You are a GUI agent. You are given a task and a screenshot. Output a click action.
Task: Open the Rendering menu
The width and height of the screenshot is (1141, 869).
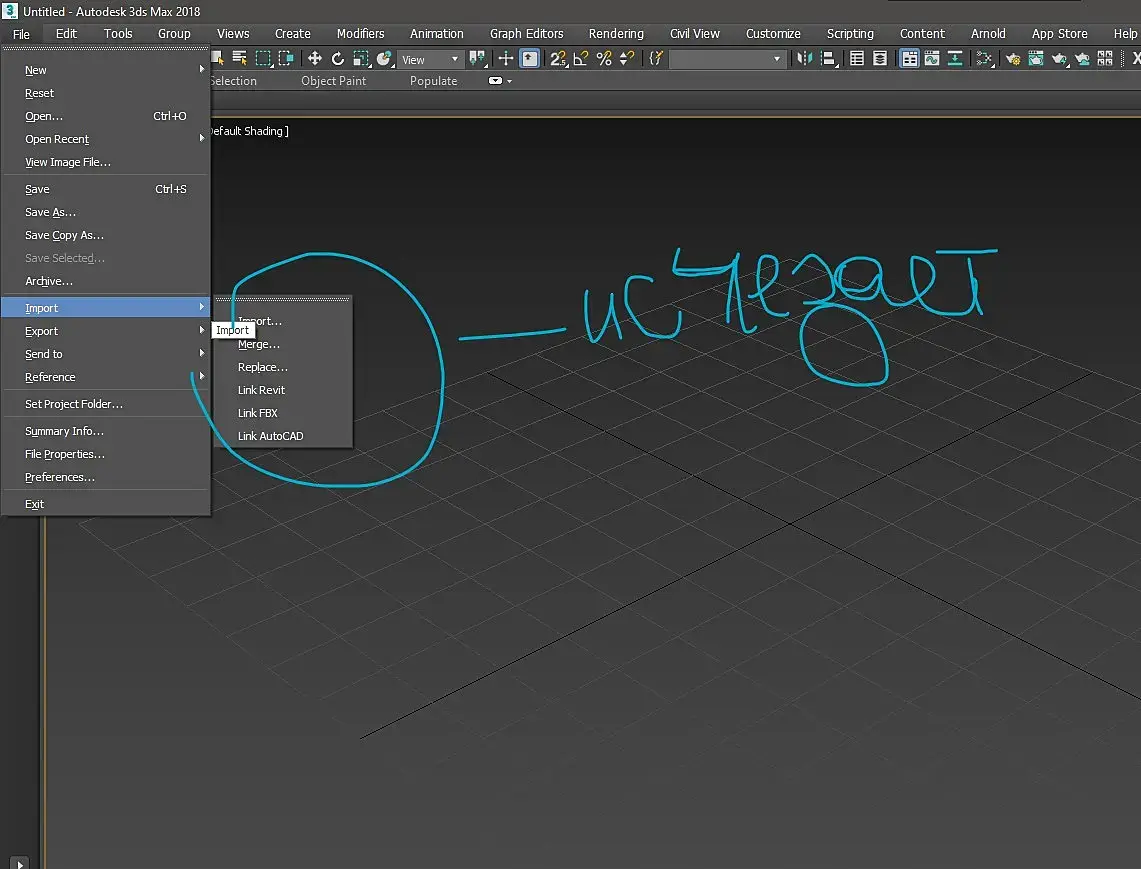[x=616, y=33]
